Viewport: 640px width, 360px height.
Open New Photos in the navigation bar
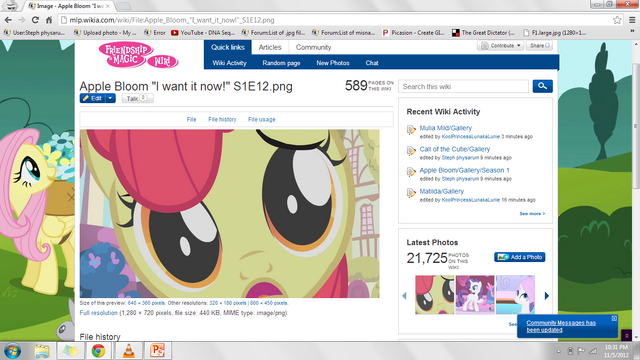pos(333,63)
